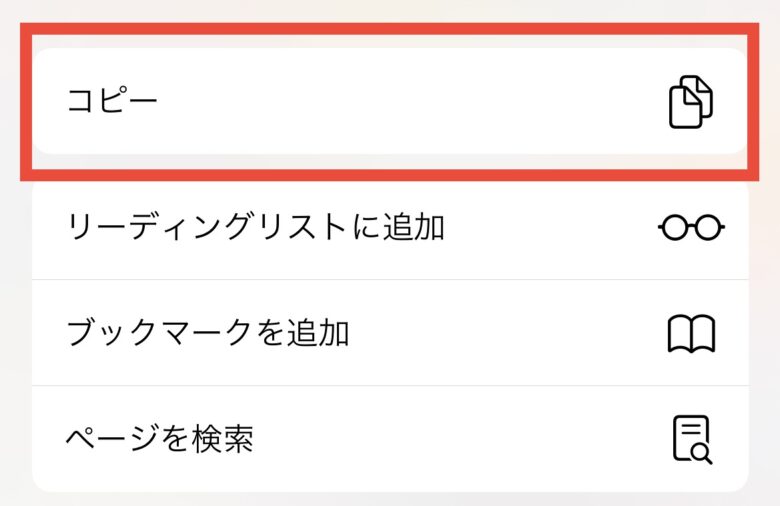Tap the find-on-page magnifier document icon

[692, 439]
